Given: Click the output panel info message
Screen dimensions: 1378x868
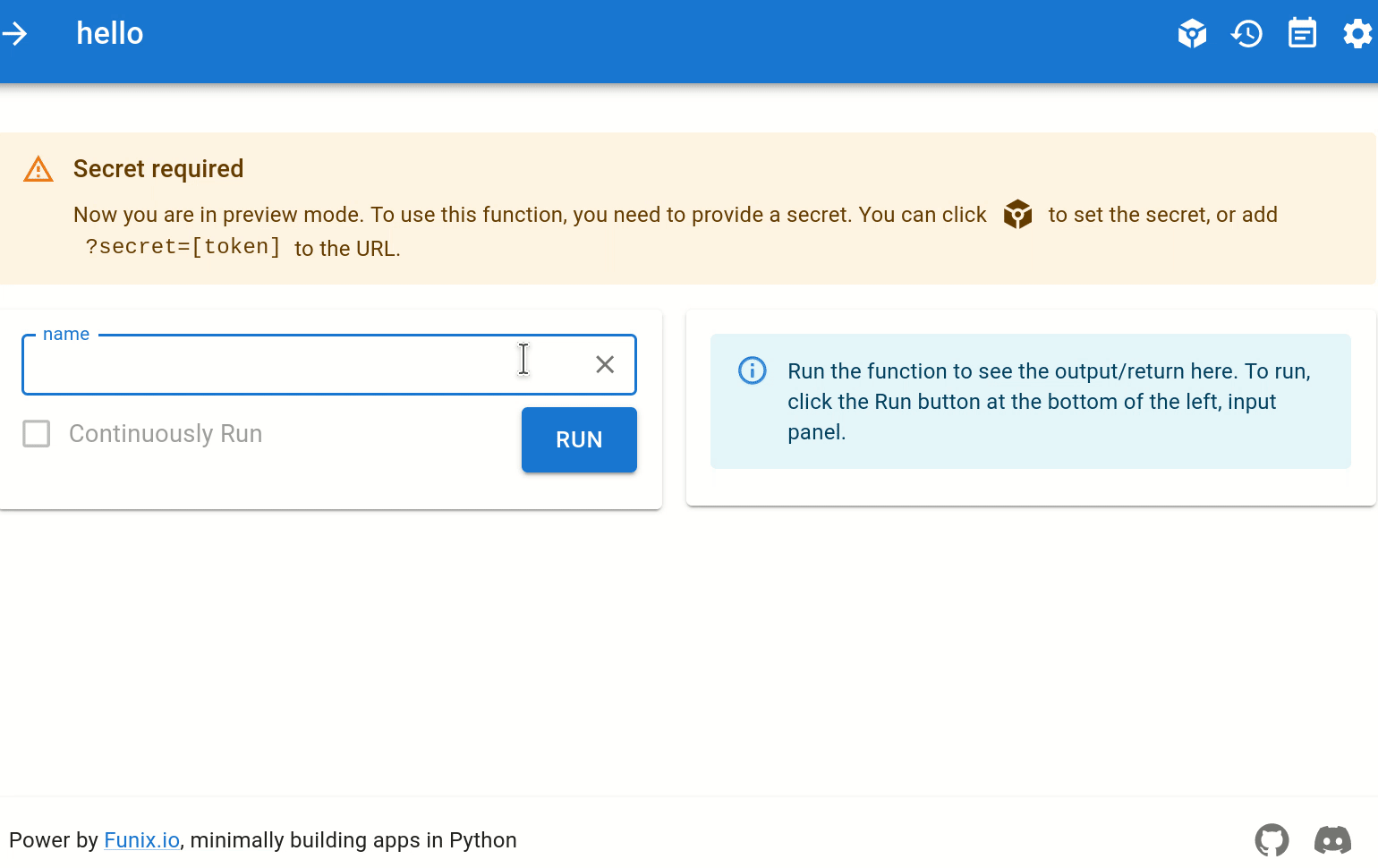Looking at the screenshot, I should (1047, 402).
